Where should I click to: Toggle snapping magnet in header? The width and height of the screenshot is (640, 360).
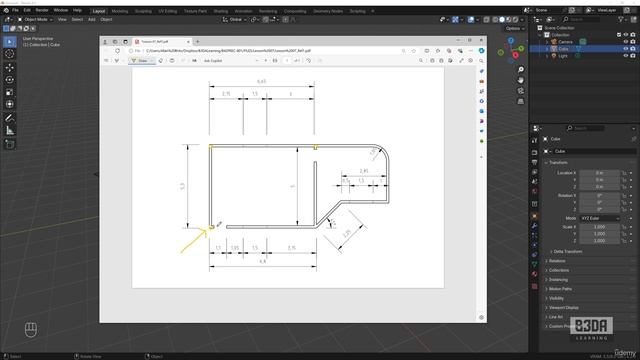click(265, 19)
